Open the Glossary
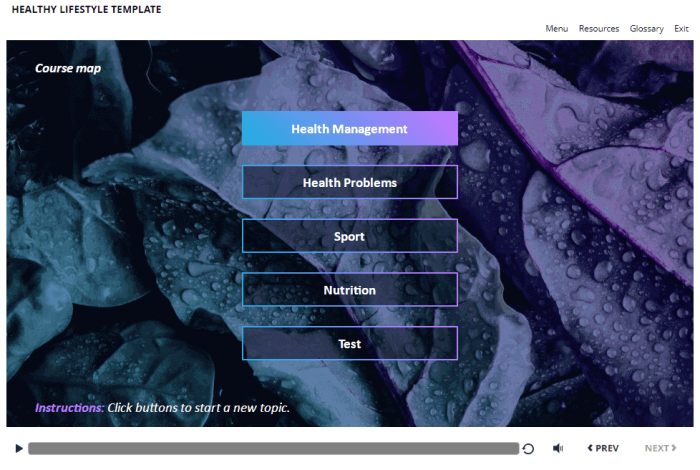This screenshot has width=700, height=470. click(646, 29)
